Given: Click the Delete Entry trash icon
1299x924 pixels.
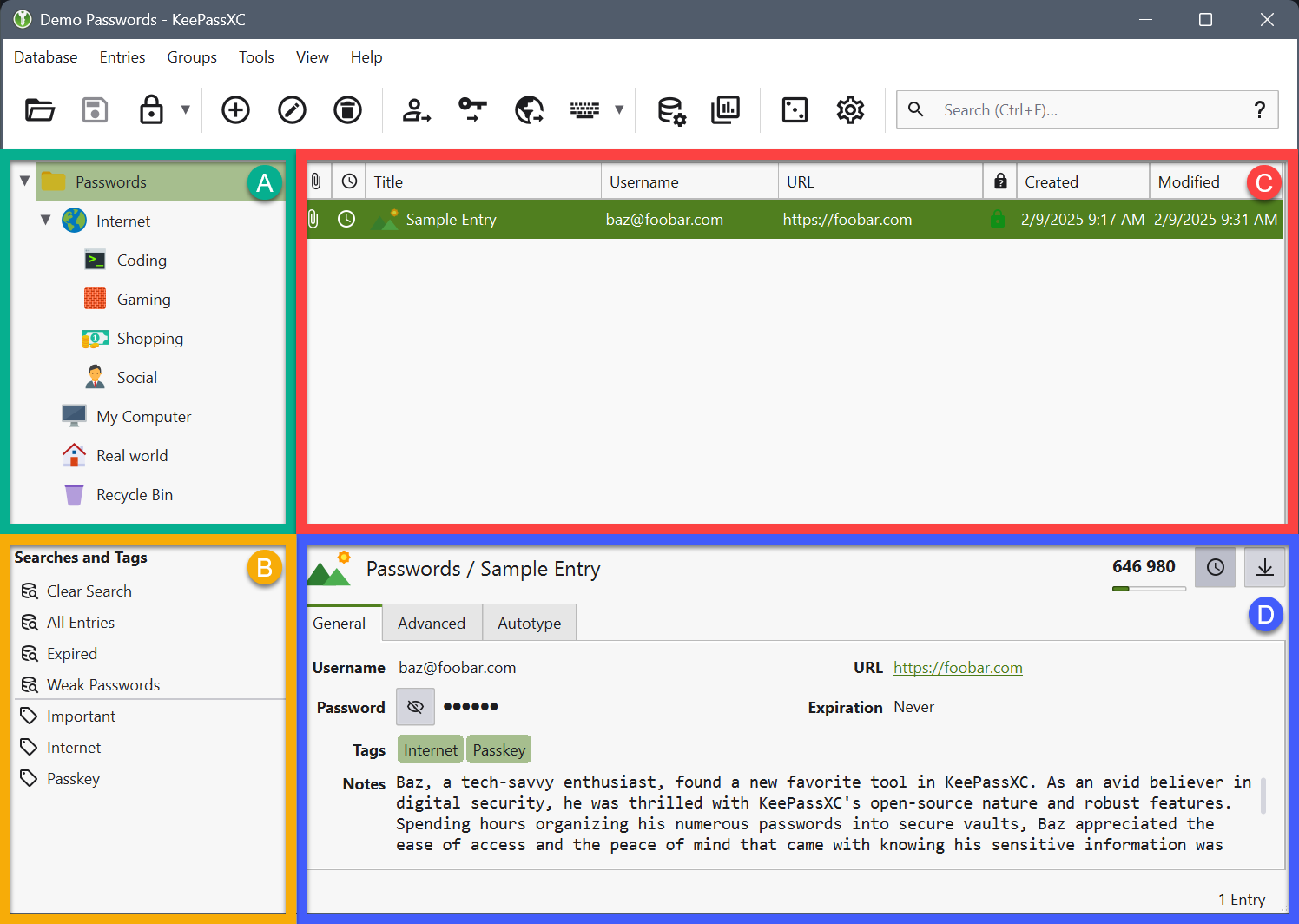Looking at the screenshot, I should (x=347, y=109).
